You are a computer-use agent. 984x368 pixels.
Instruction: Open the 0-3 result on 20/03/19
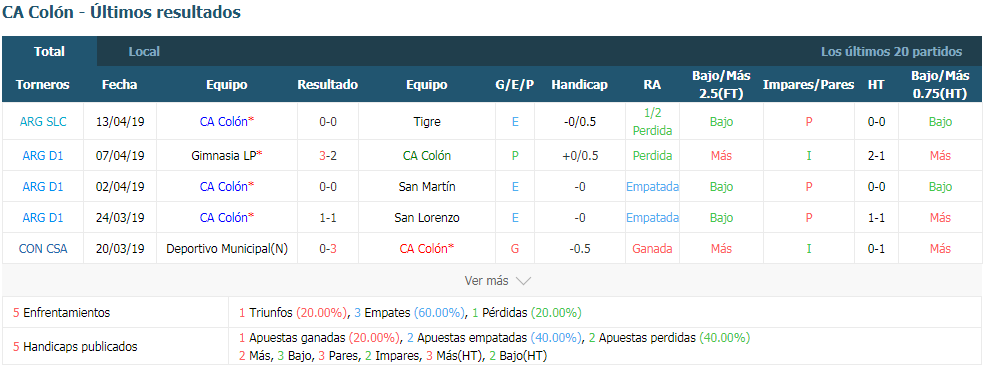coord(328,249)
